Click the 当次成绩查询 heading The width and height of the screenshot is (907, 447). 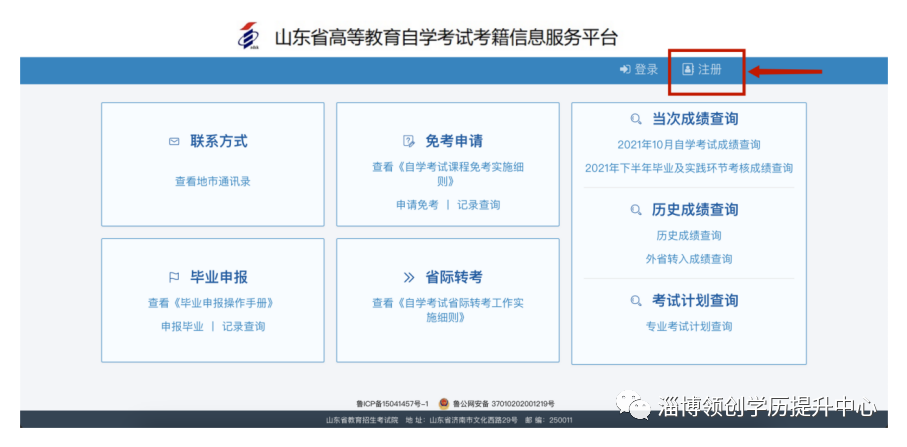click(x=695, y=119)
